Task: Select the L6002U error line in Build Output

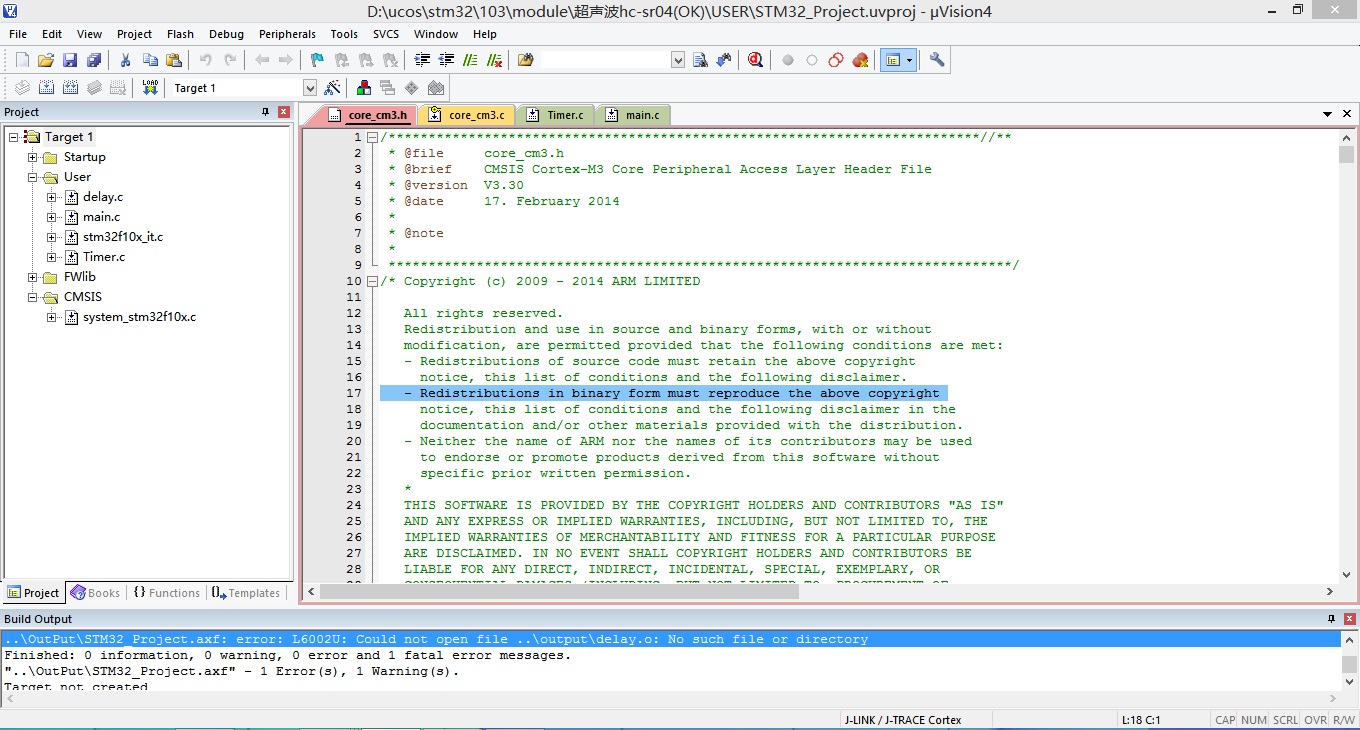Action: [x=670, y=639]
